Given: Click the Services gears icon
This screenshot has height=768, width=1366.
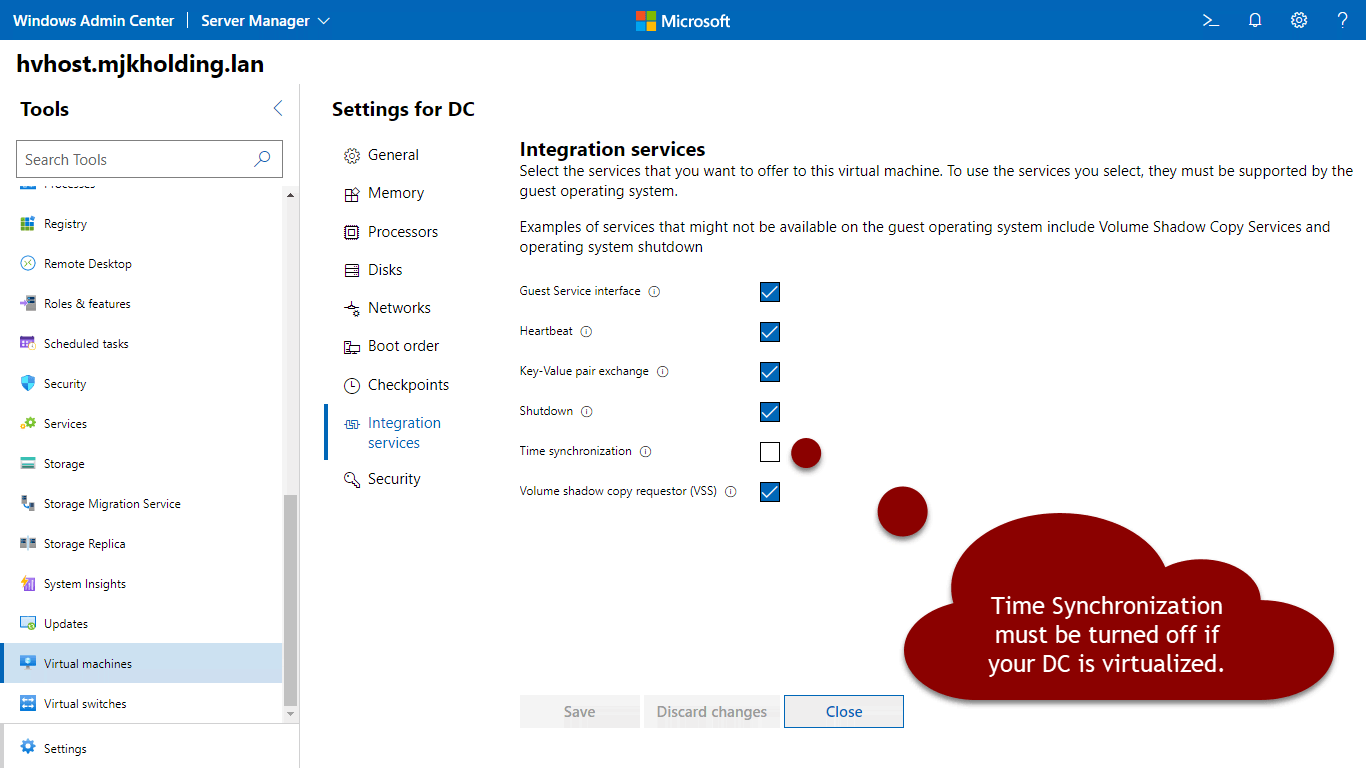Looking at the screenshot, I should point(28,424).
